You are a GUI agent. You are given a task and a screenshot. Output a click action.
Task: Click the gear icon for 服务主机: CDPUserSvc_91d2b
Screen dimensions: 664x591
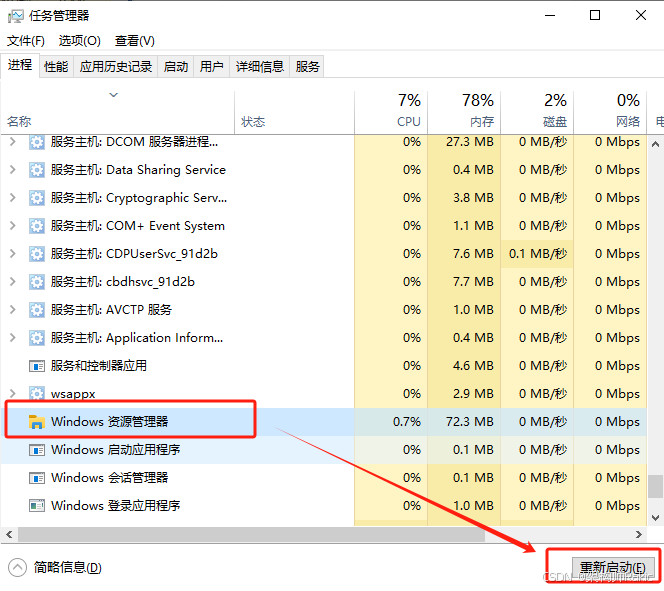point(37,254)
